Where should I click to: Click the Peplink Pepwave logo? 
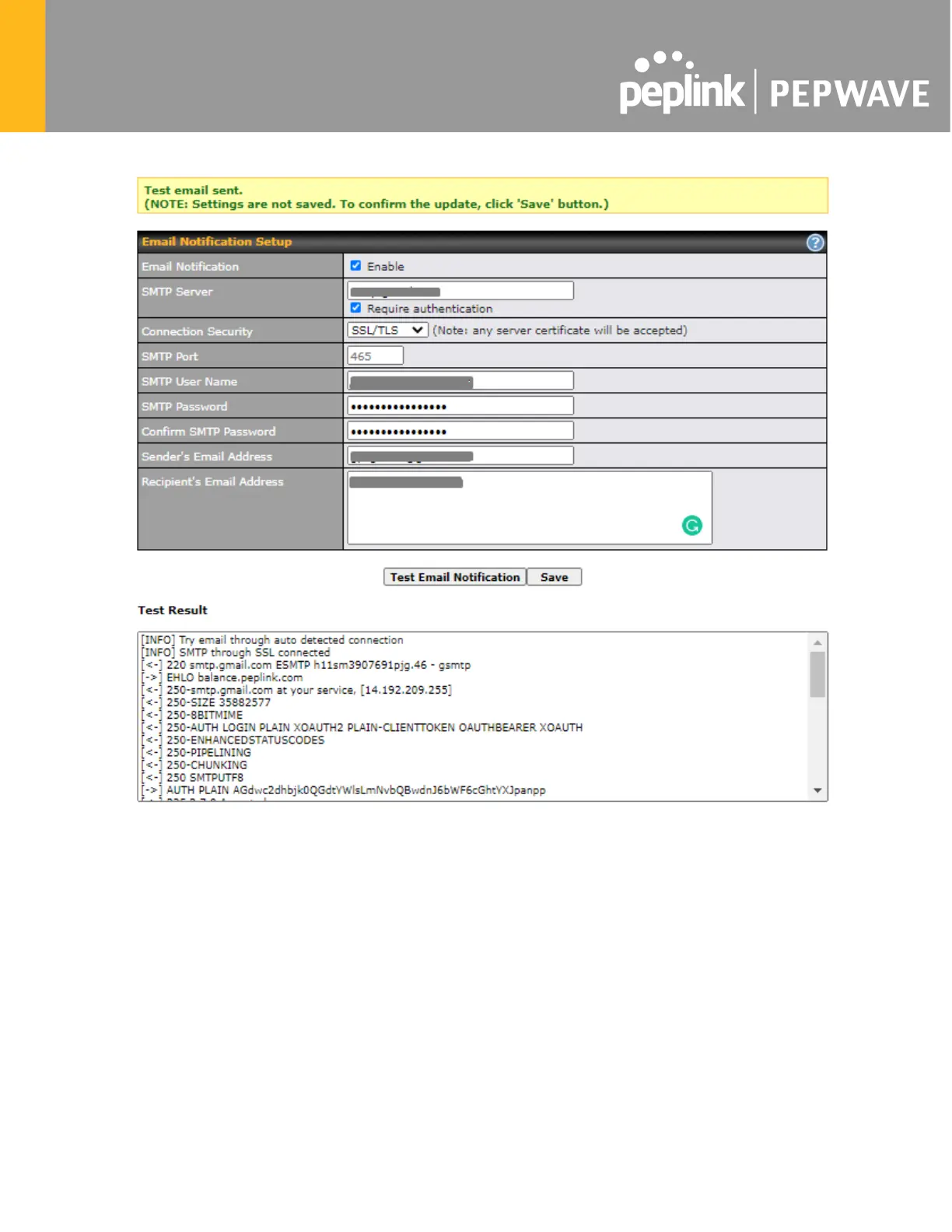774,84
